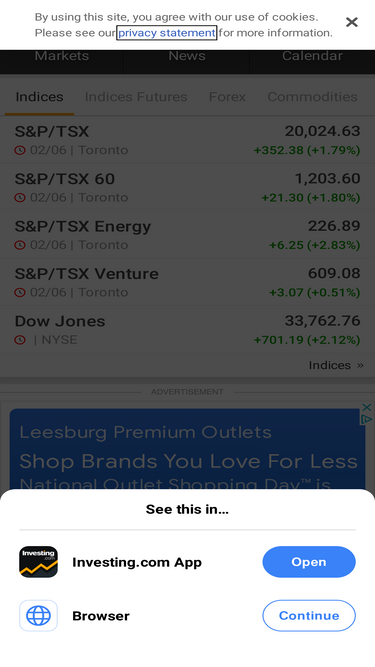Open the News menu item
Viewport: 375px width, 667px height.
point(187,56)
